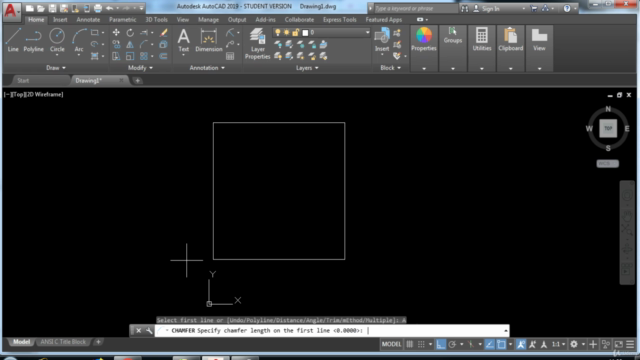This screenshot has height=360, width=640.
Task: Expand the Modify panel
Action: pyautogui.click(x=140, y=68)
